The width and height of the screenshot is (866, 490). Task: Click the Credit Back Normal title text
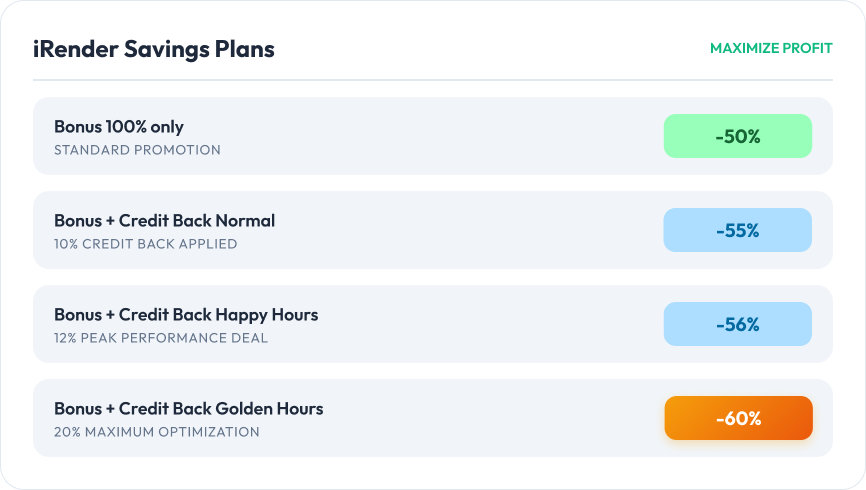(196, 221)
